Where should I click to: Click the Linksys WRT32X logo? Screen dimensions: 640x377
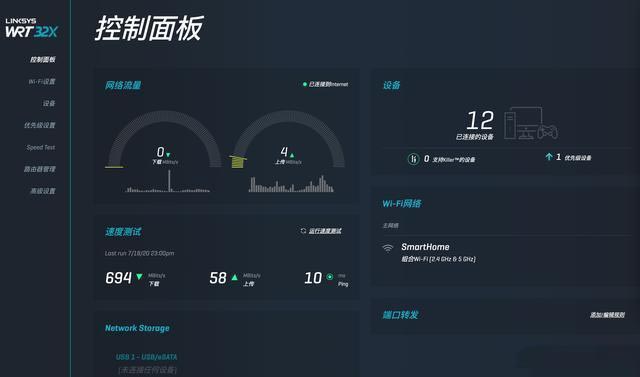click(x=32, y=28)
